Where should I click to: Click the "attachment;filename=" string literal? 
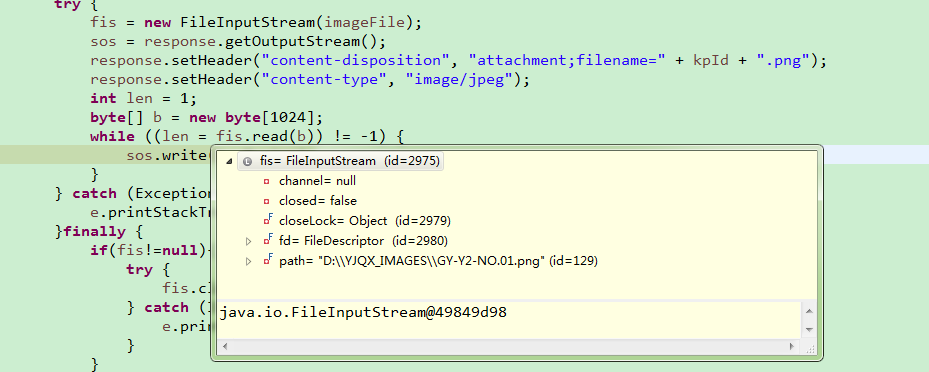tap(568, 60)
